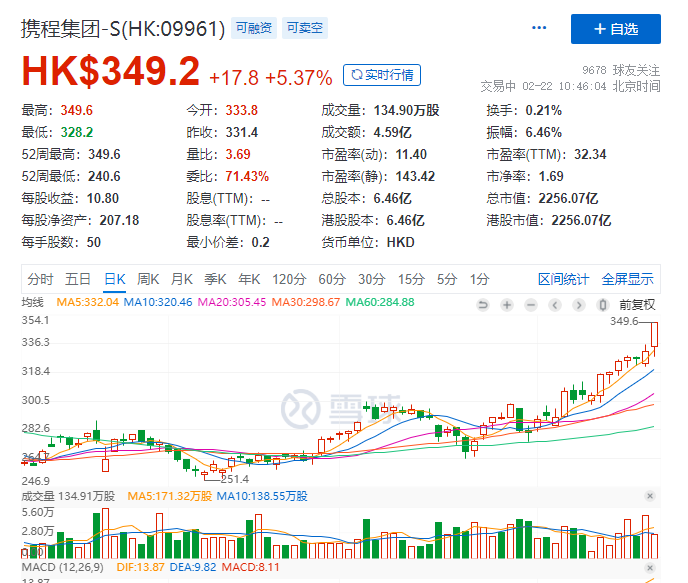Open the 区间统计 range statistics link
The width and height of the screenshot is (688, 583).
pos(563,279)
